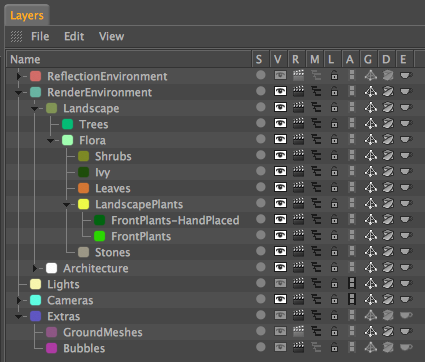This screenshot has height=362, width=425.
Task: Toggle expressions icon for Stones layer
Action: coord(406,251)
